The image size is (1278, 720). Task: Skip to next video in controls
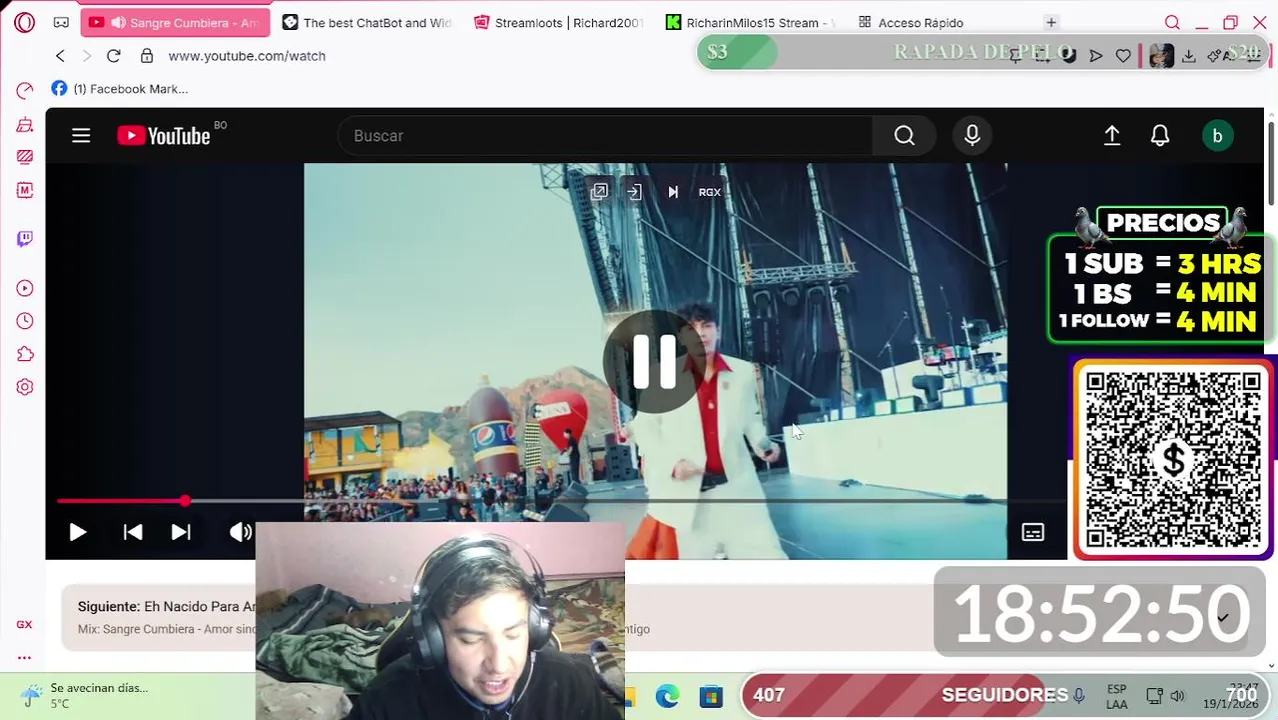coord(181,533)
